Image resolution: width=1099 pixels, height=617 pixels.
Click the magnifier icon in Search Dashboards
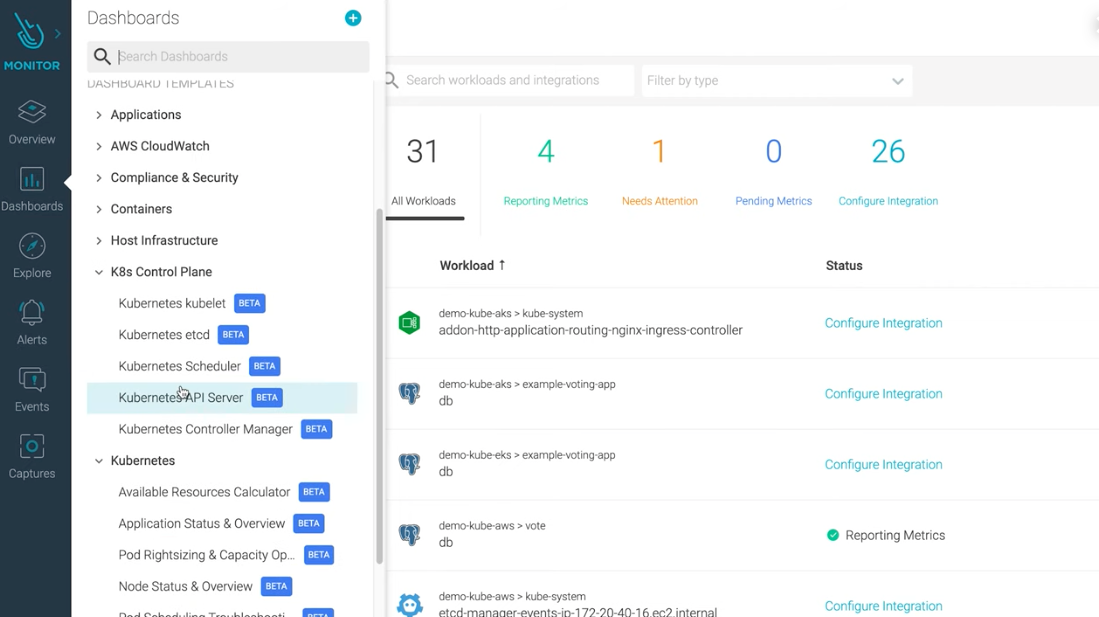102,56
